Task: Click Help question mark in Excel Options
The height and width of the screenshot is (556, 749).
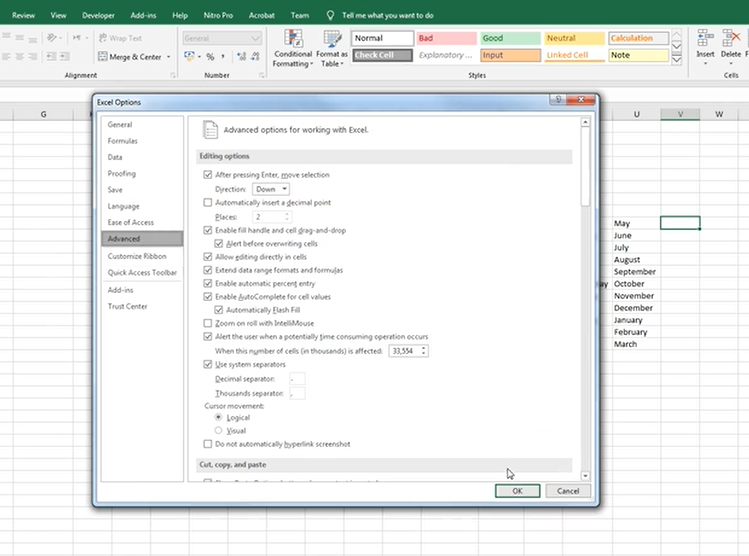Action: (558, 99)
